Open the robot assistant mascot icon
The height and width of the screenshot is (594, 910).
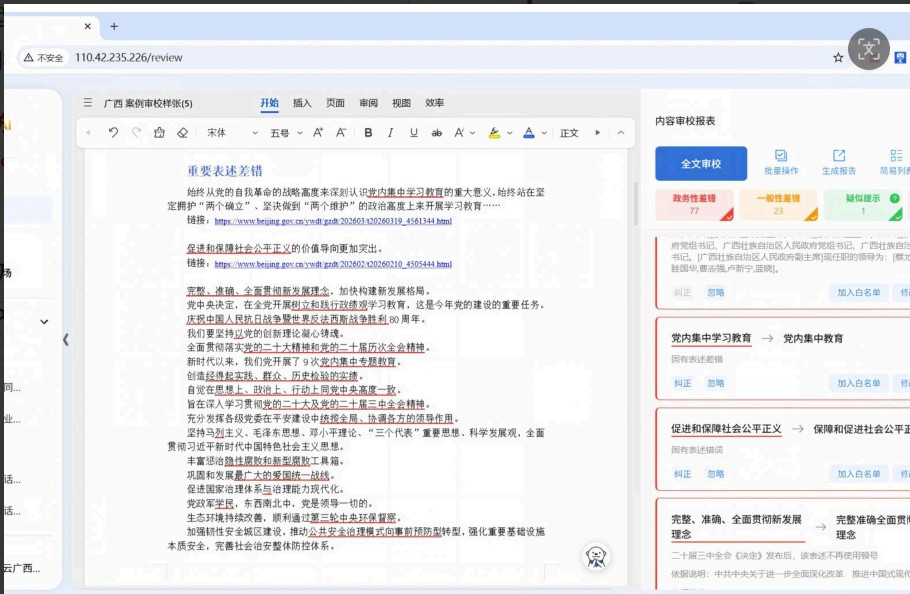[x=595, y=556]
